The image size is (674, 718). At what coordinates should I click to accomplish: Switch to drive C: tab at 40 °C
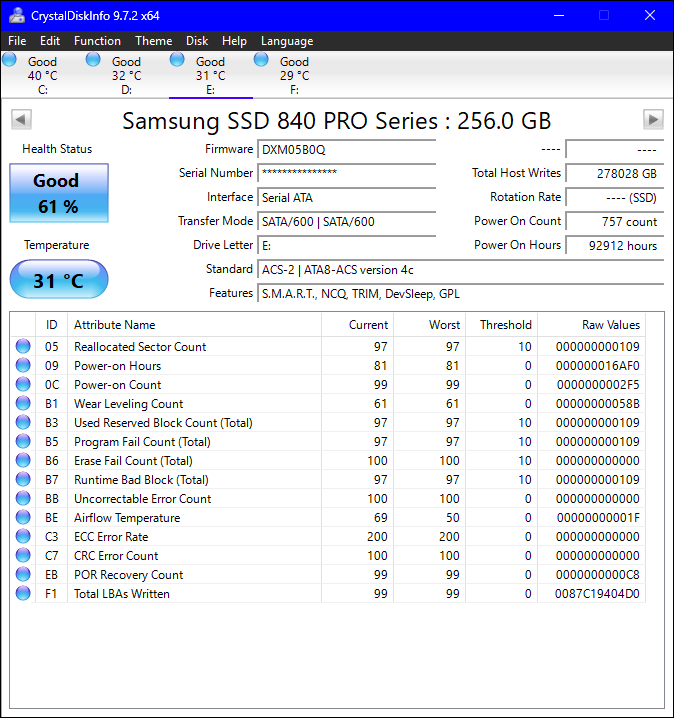click(43, 75)
